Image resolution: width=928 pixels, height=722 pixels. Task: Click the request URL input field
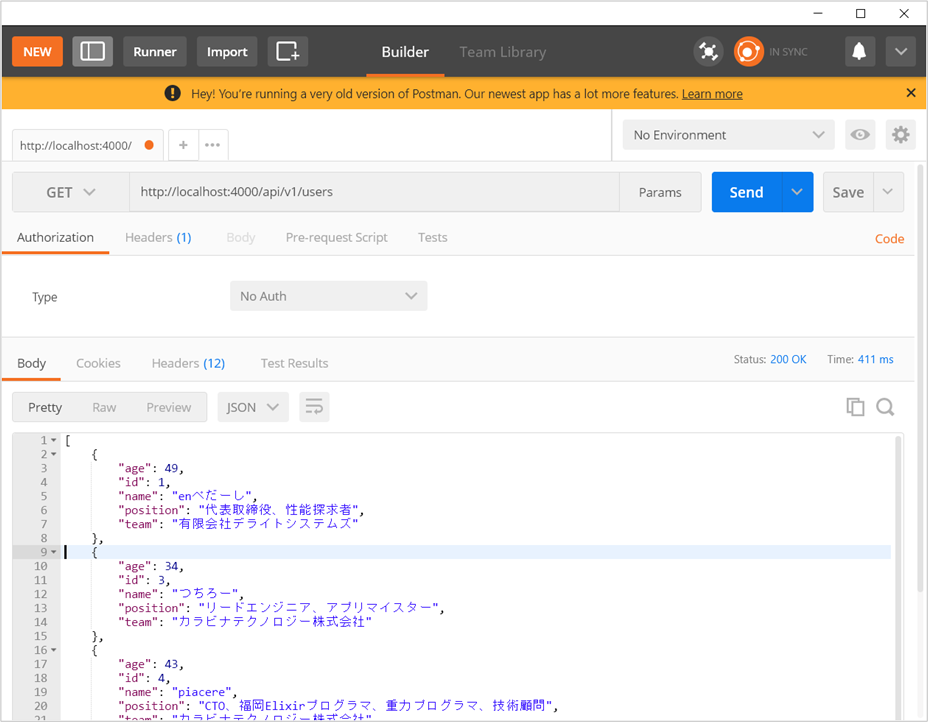click(374, 192)
